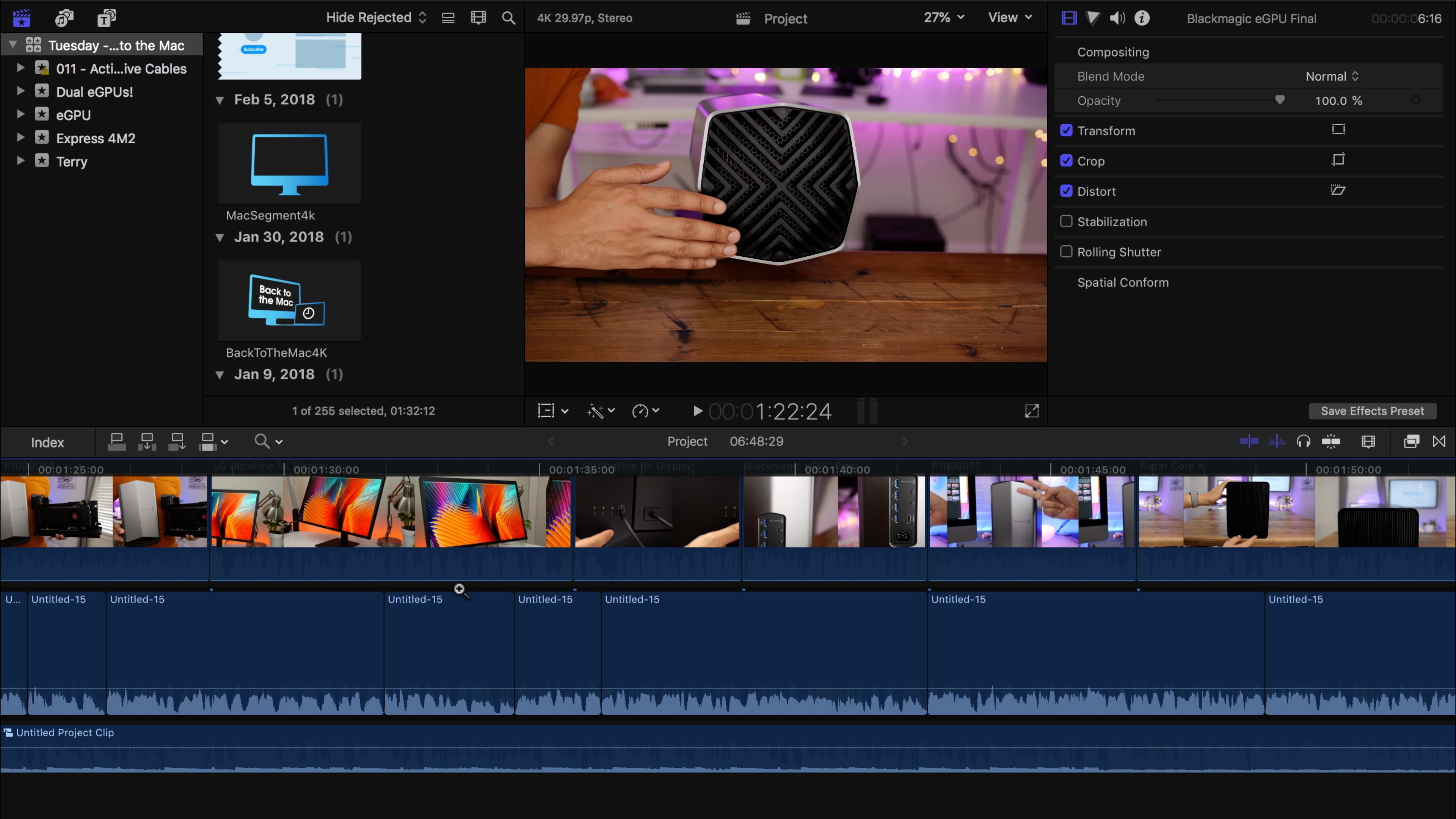
Task: Expand the 011 - Acti...ive Cables event
Action: pyautogui.click(x=20, y=68)
